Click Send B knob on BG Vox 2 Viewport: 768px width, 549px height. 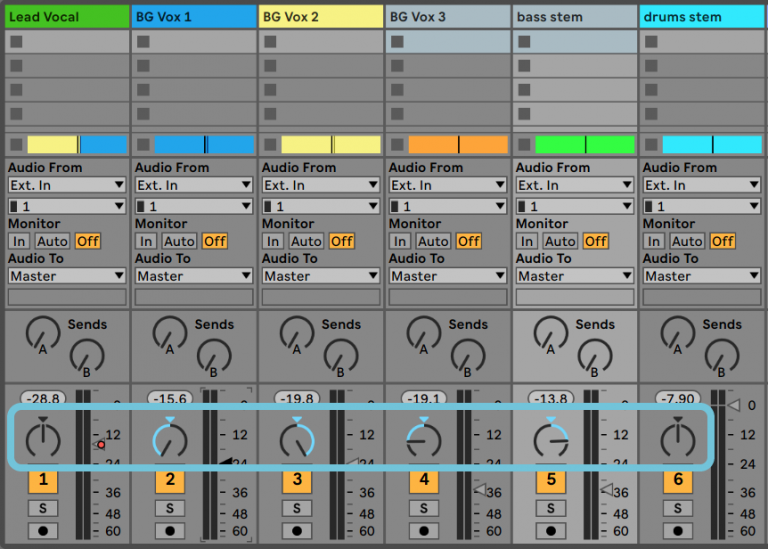click(341, 358)
